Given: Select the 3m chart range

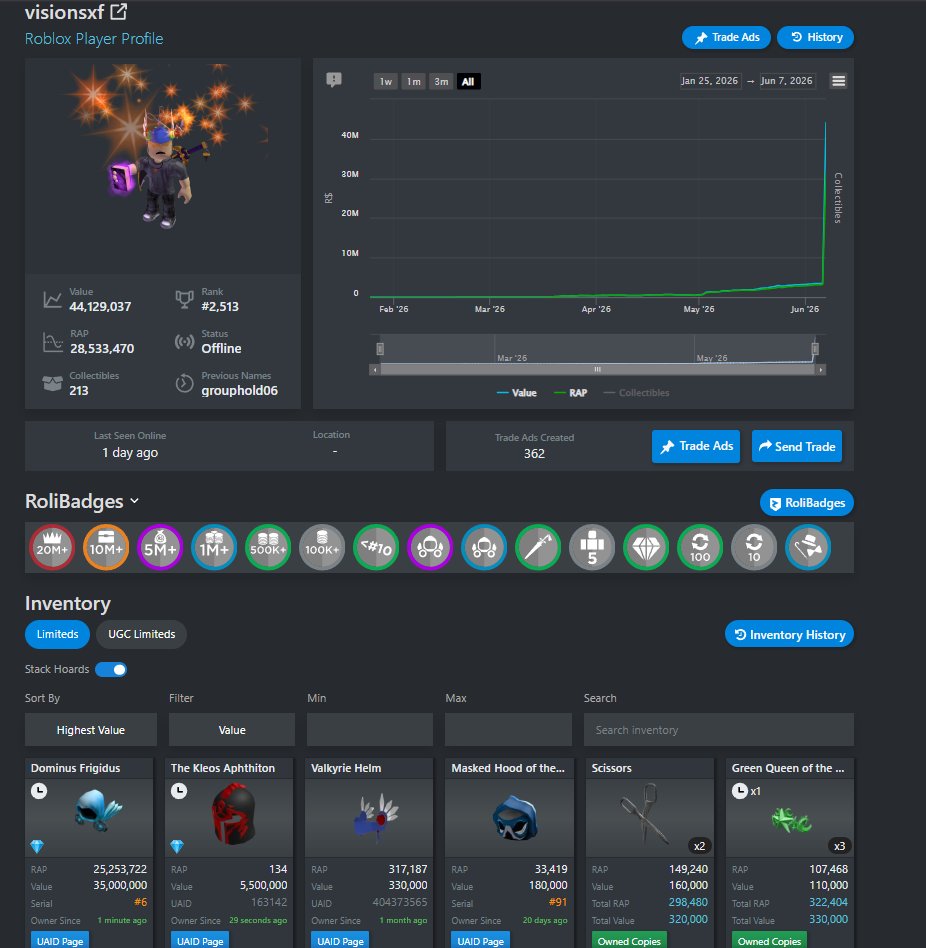Looking at the screenshot, I should [x=441, y=82].
